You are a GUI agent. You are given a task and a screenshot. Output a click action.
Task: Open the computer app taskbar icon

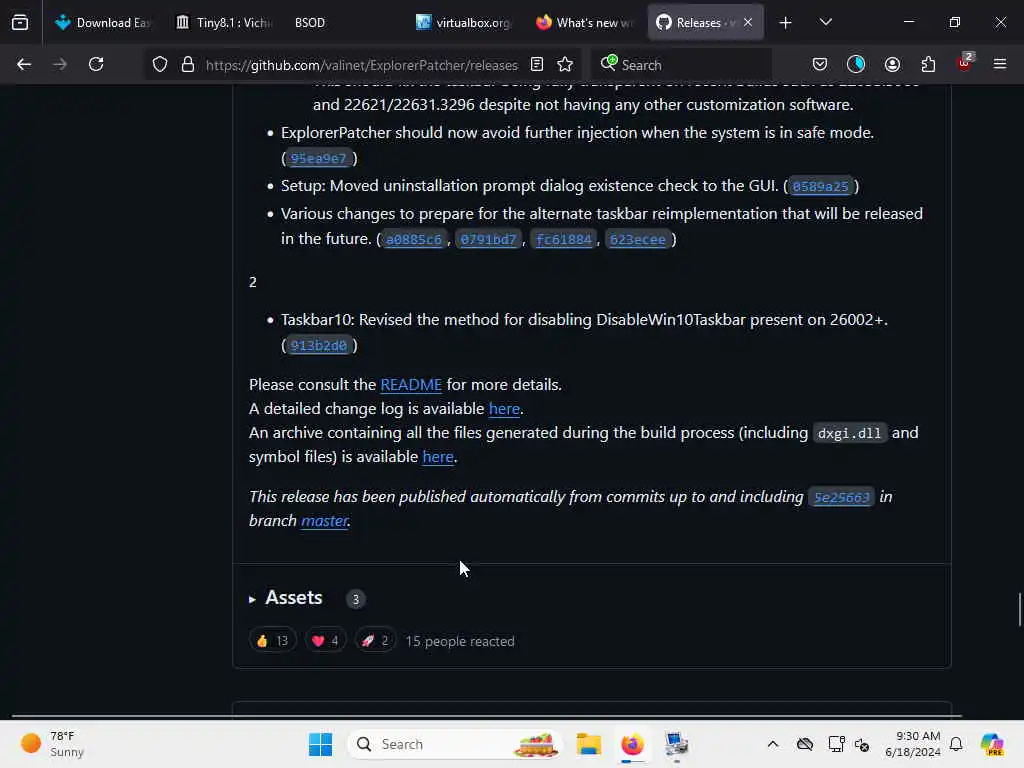pos(676,744)
